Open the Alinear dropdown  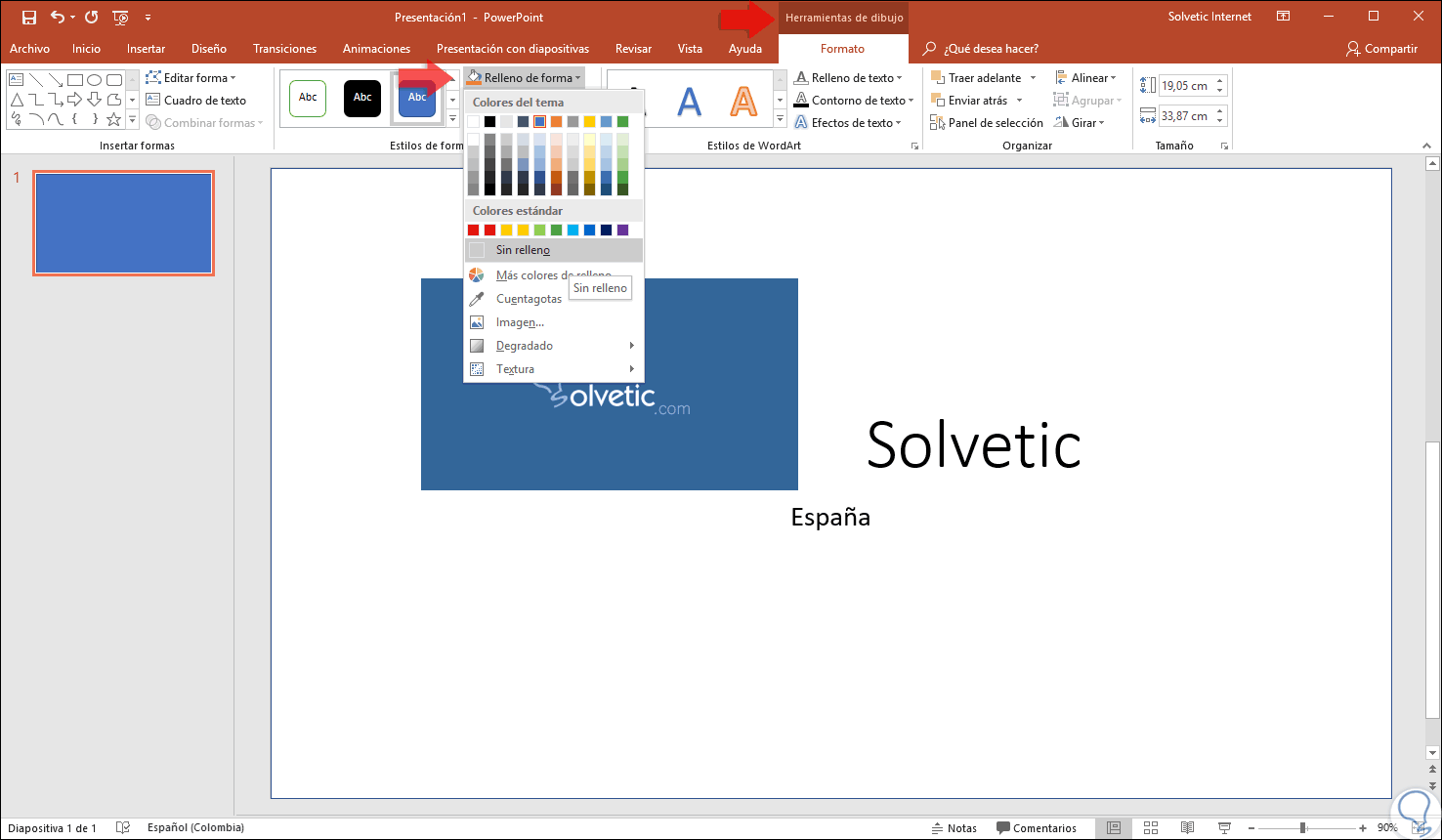1086,78
